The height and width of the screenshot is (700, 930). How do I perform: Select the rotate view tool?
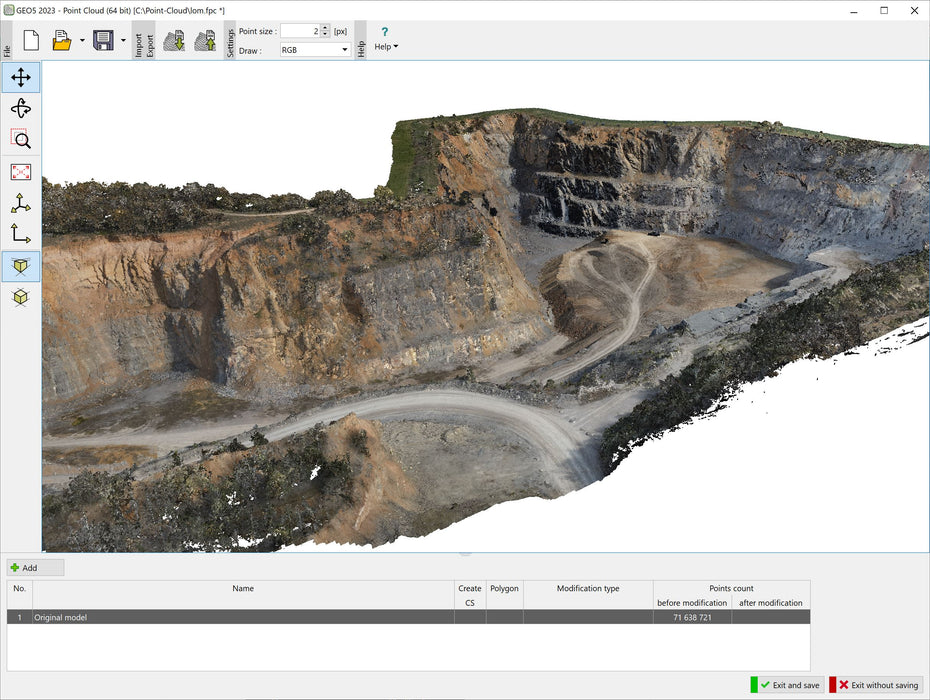[x=21, y=109]
